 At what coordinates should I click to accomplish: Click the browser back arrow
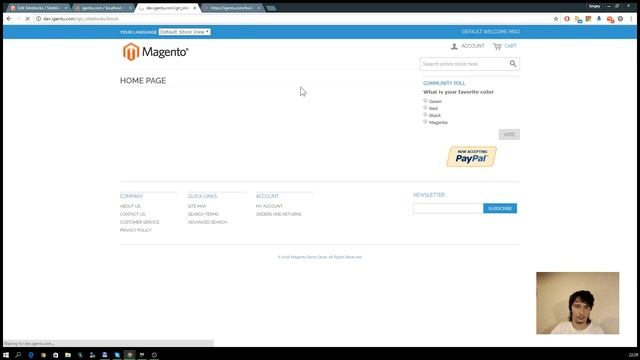9,19
